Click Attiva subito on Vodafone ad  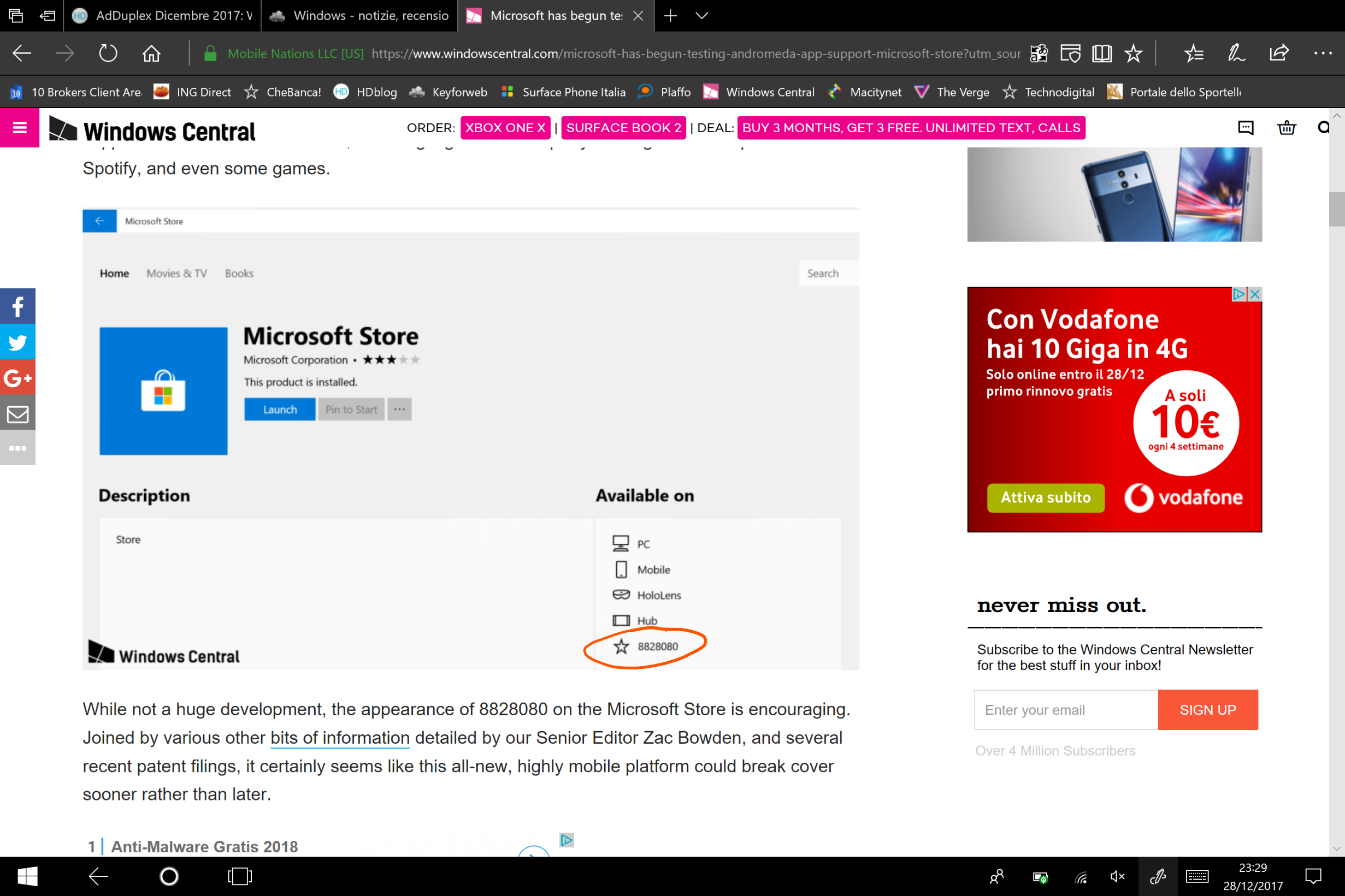[1046, 497]
